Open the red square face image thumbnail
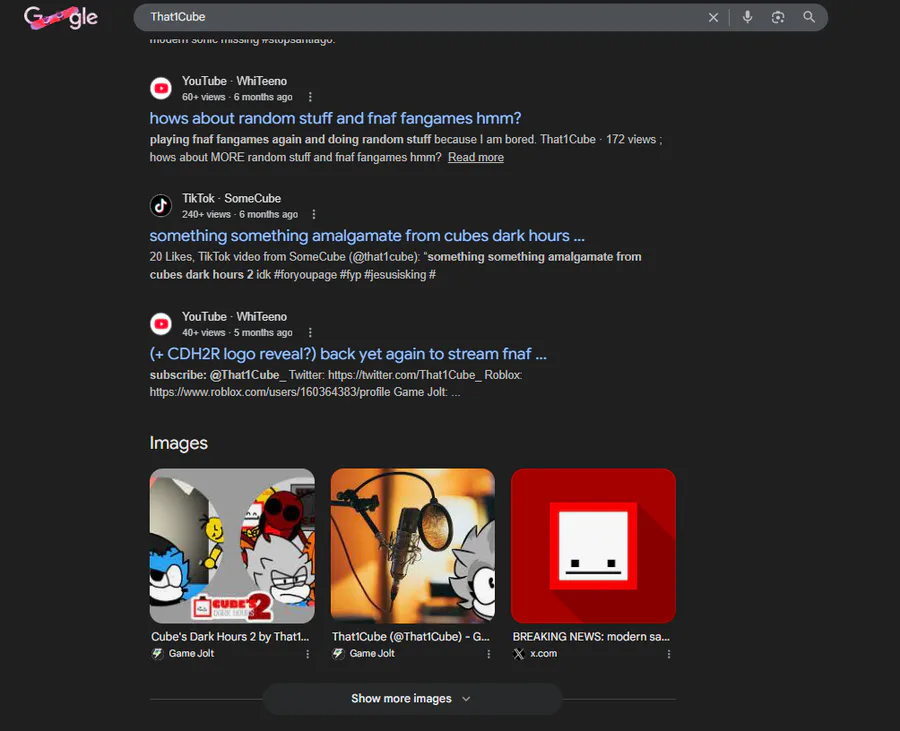900x731 pixels. tap(593, 546)
